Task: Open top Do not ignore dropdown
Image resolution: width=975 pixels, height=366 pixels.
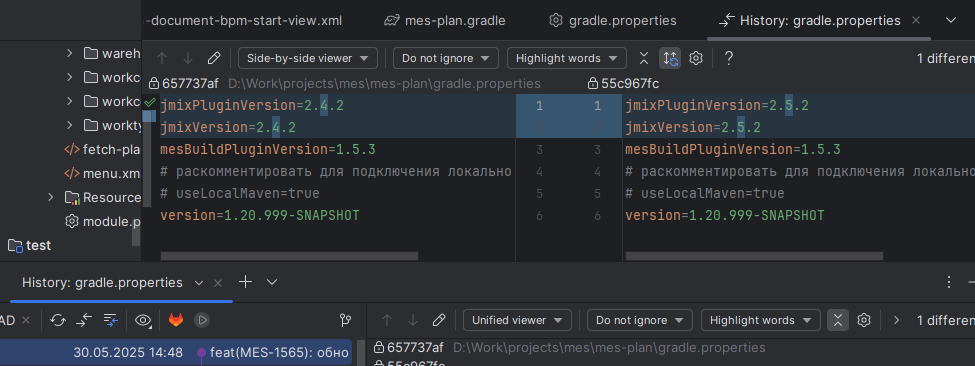Action: (446, 58)
